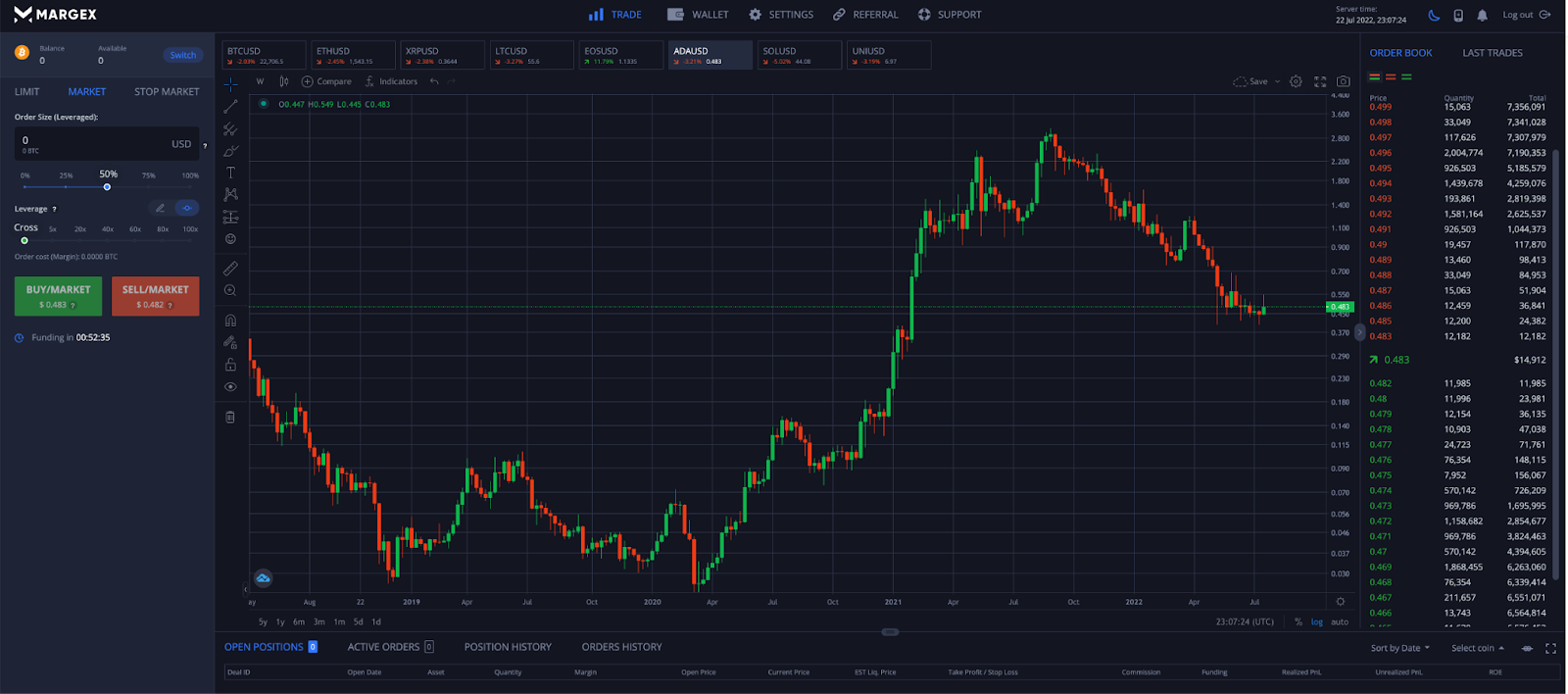Image resolution: width=1568 pixels, height=694 pixels.
Task: Open the Select coin dropdown
Action: (x=1477, y=648)
